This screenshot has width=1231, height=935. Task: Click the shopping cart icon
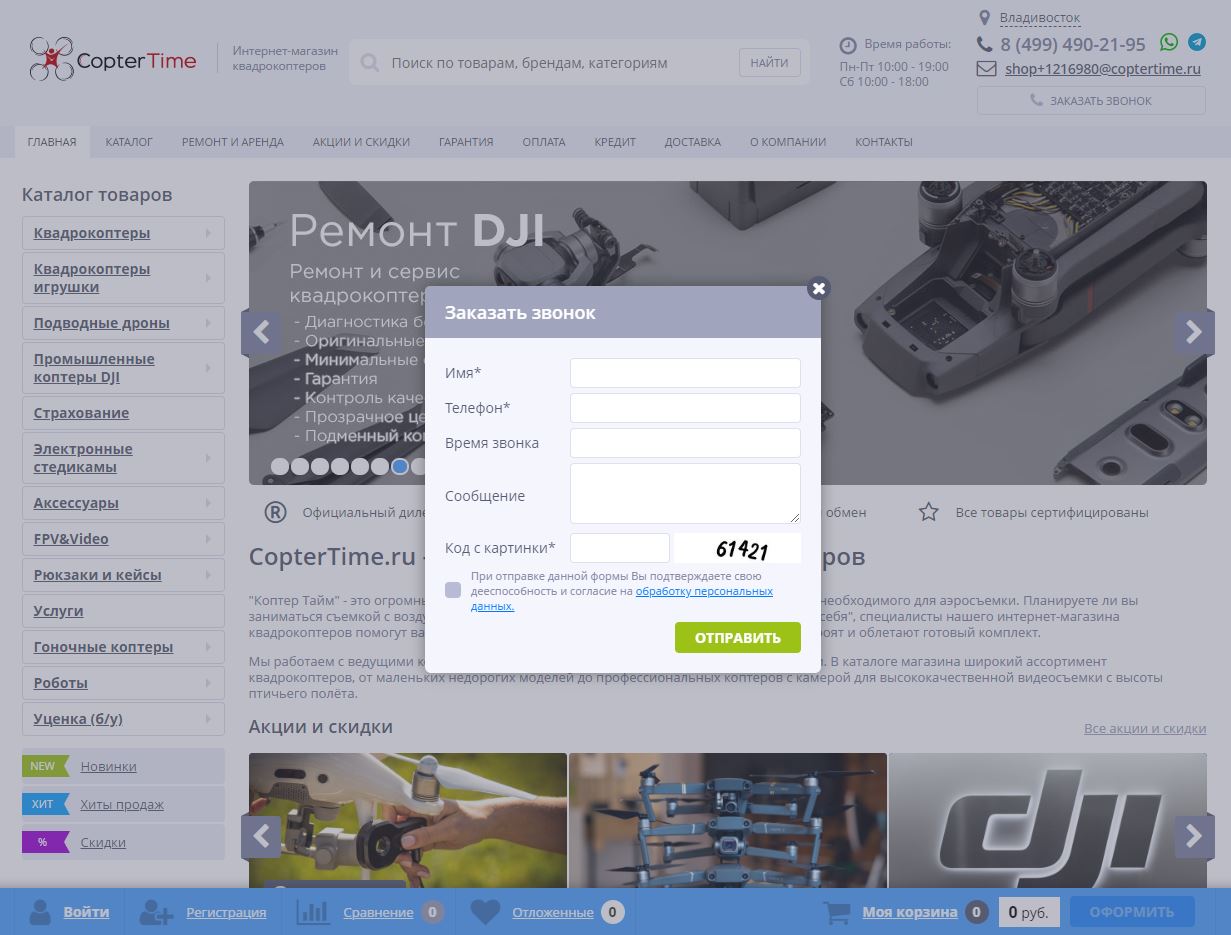coord(837,912)
